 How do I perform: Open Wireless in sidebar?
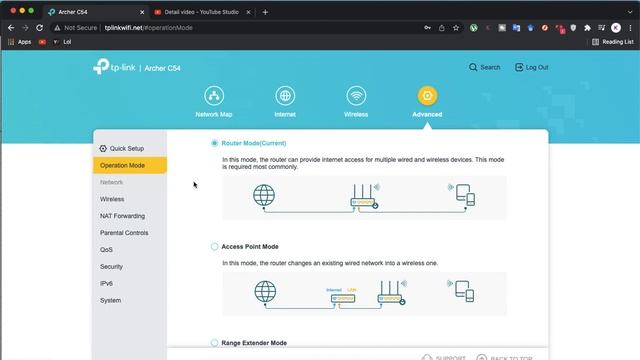click(112, 199)
